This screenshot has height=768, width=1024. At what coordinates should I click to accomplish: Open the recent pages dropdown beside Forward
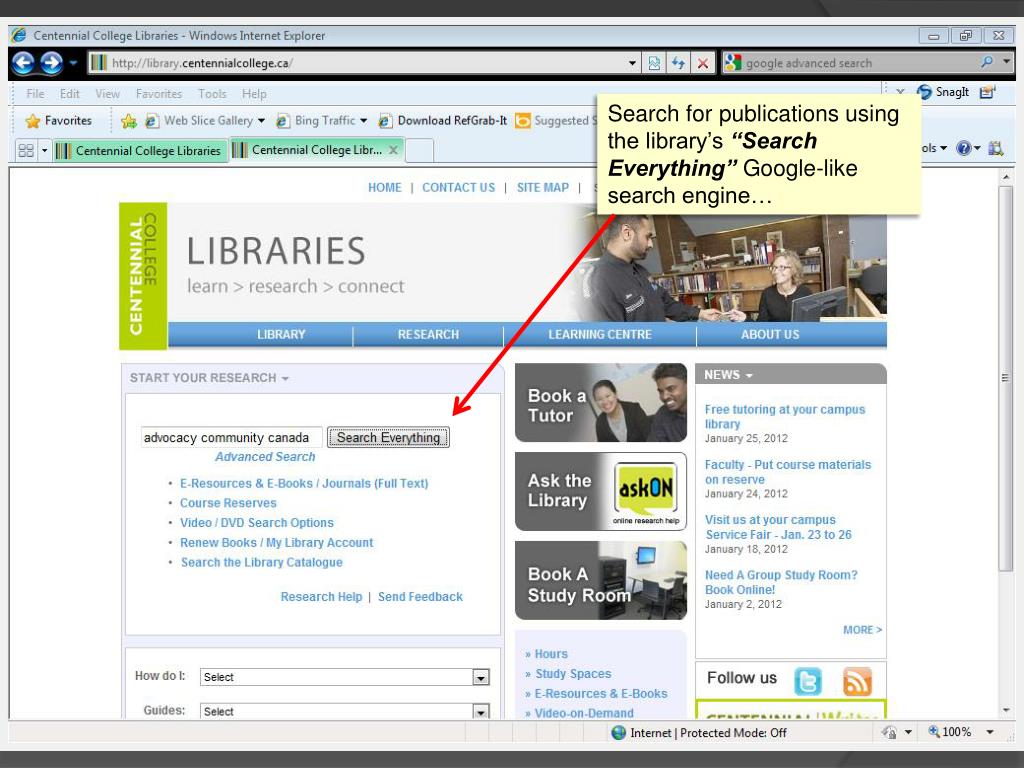(x=73, y=63)
